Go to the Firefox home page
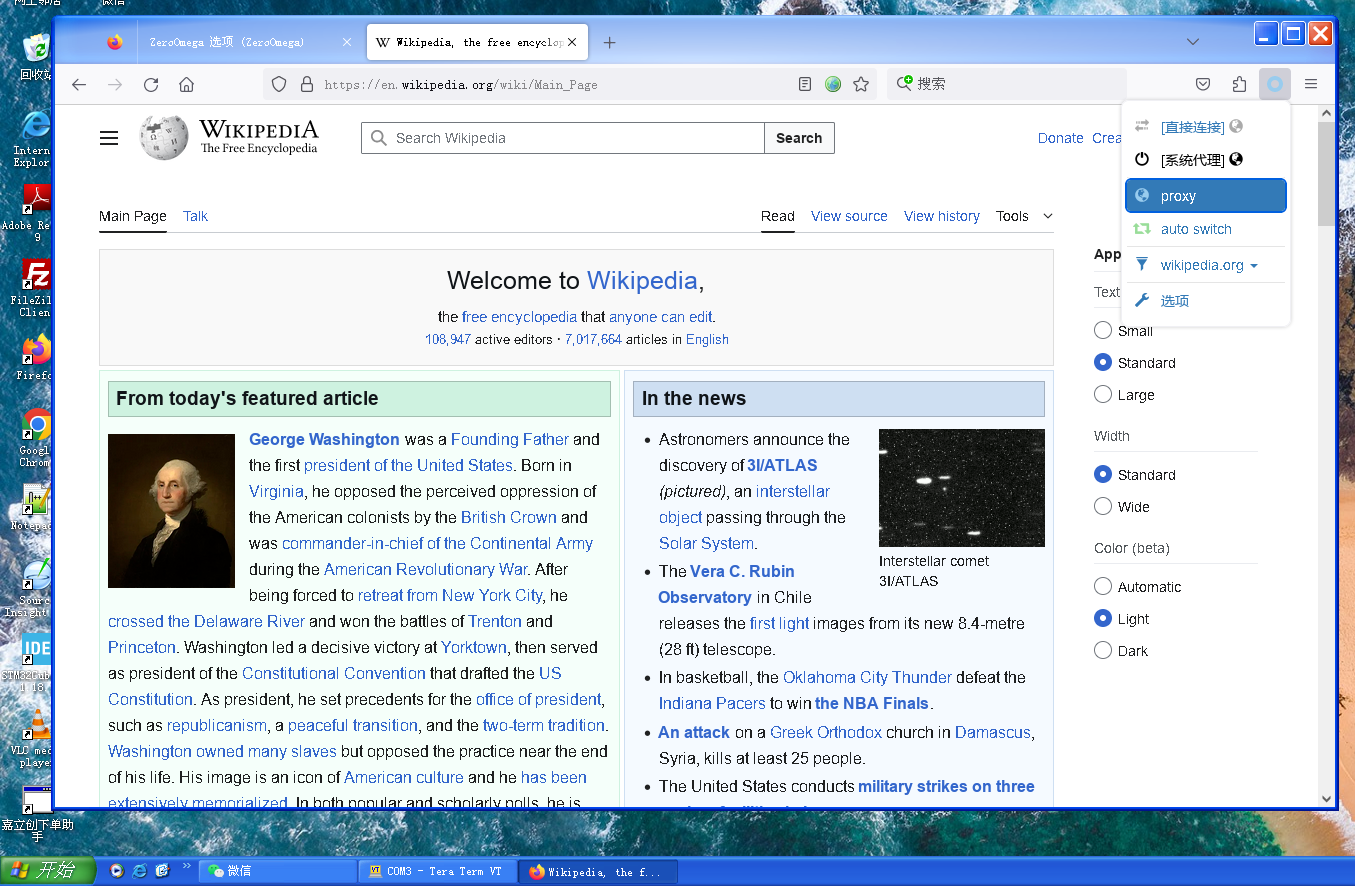 [x=186, y=85]
